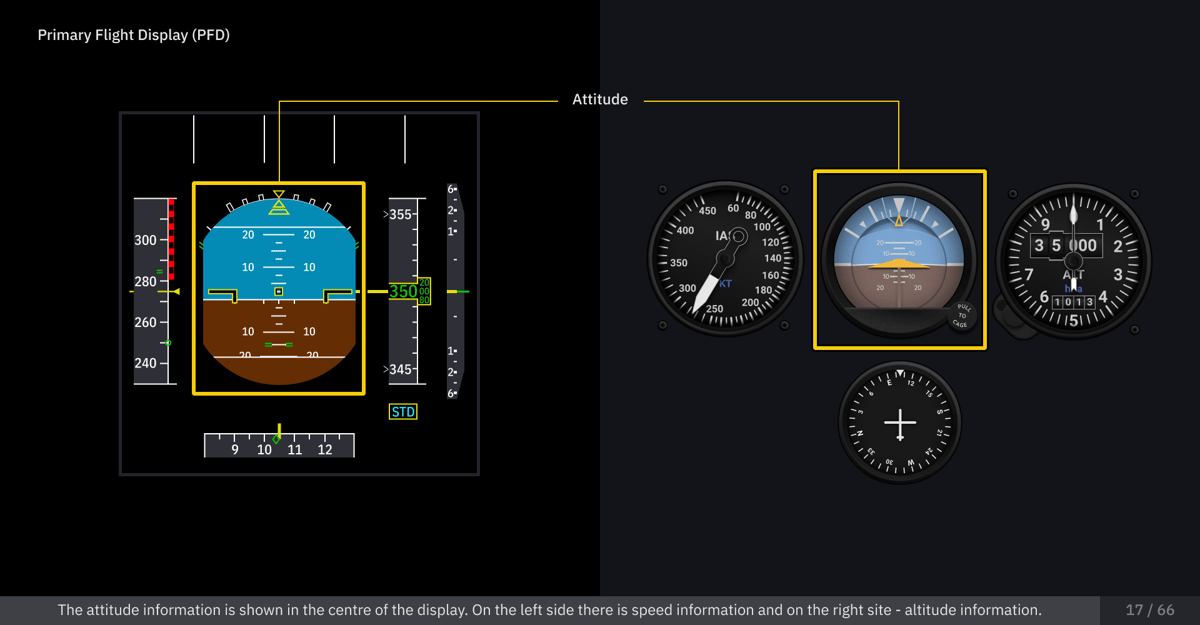Screen dimensions: 1200x625
Task: Click the 35 000 altimeter digital readout
Action: point(1066,246)
